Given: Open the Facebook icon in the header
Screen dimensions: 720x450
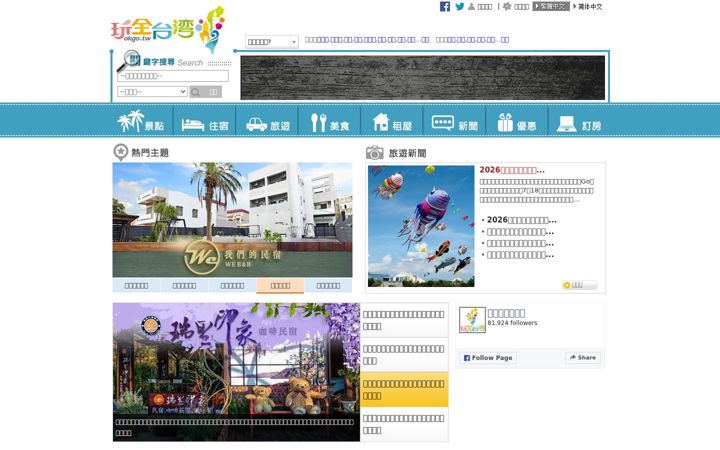Looking at the screenshot, I should [444, 6].
